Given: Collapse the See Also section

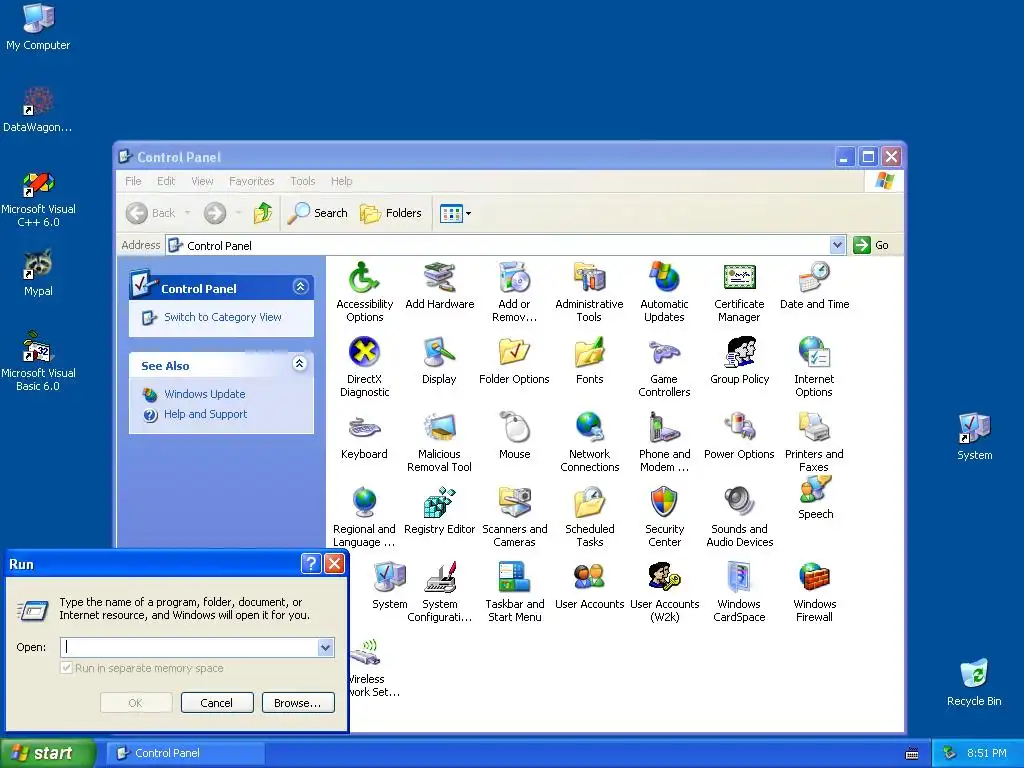Looking at the screenshot, I should click(300, 364).
